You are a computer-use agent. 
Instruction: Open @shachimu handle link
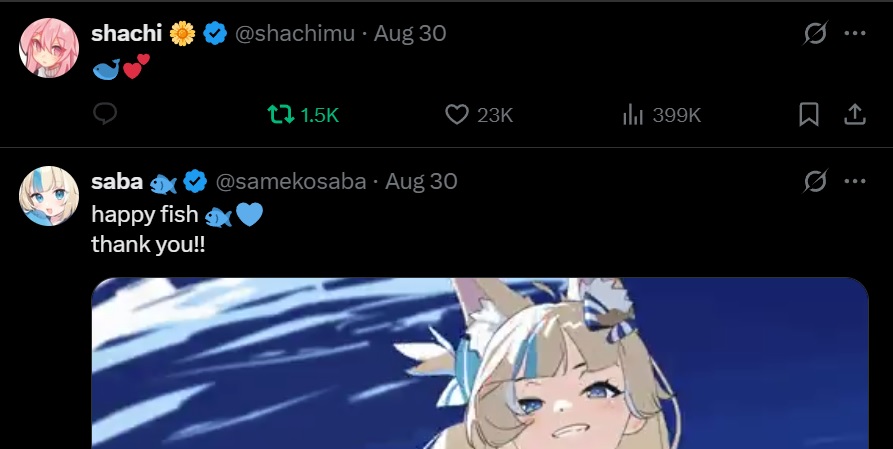click(x=295, y=34)
